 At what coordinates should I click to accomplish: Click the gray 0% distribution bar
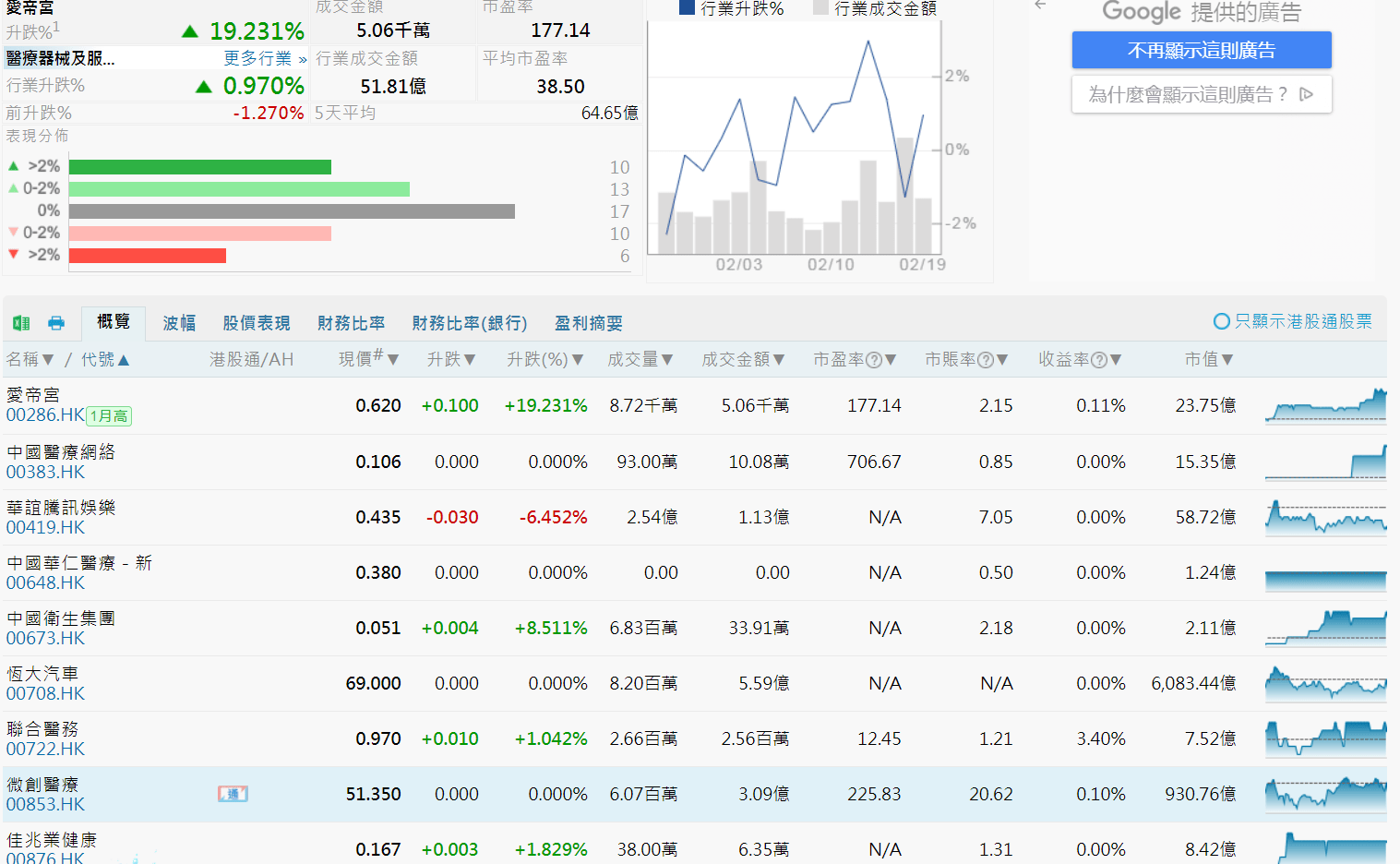click(x=292, y=211)
